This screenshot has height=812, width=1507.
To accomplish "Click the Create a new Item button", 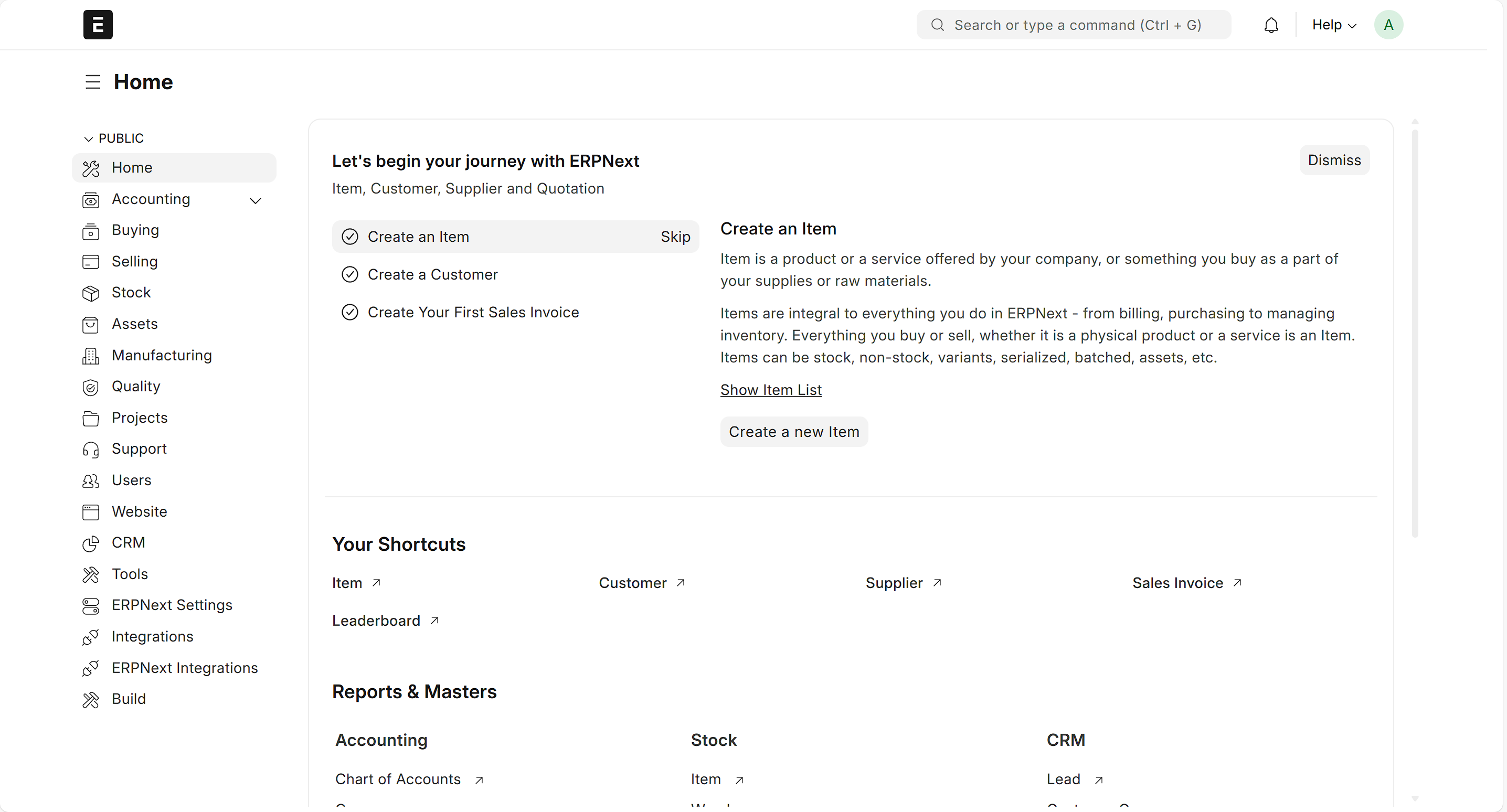I will [793, 432].
